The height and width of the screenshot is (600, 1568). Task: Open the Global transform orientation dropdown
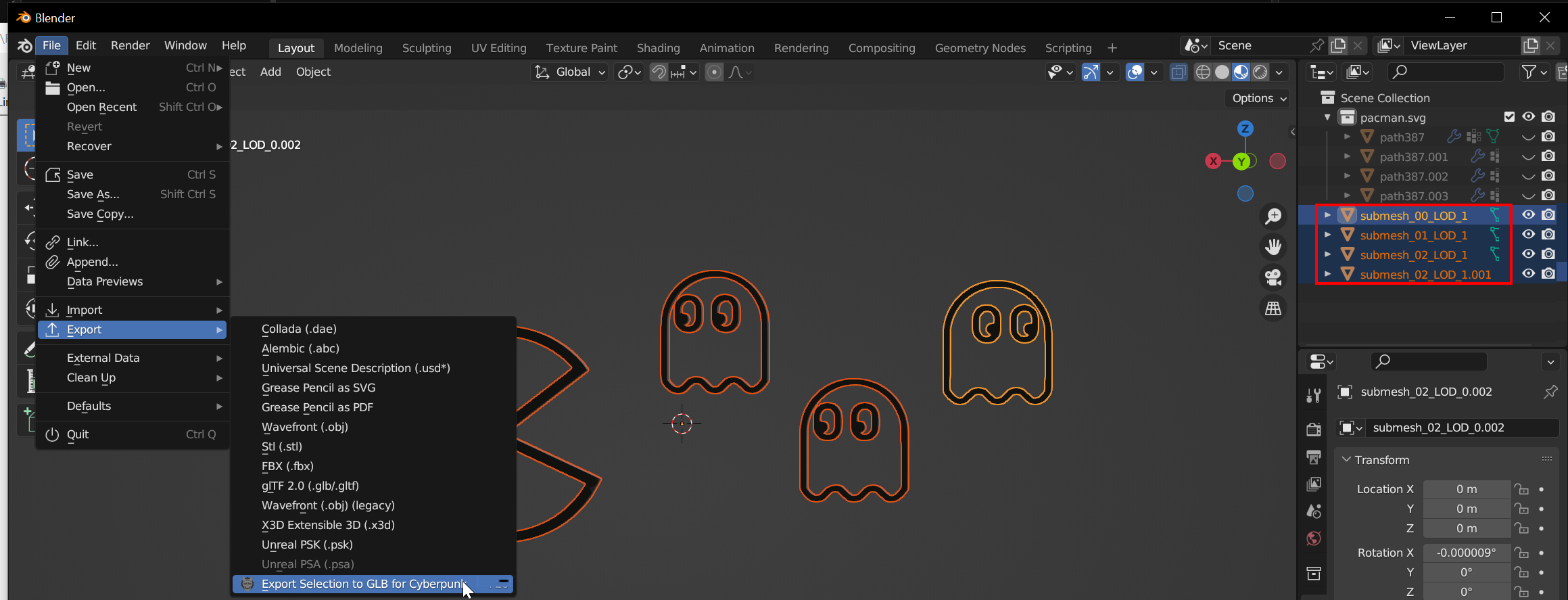coord(570,72)
